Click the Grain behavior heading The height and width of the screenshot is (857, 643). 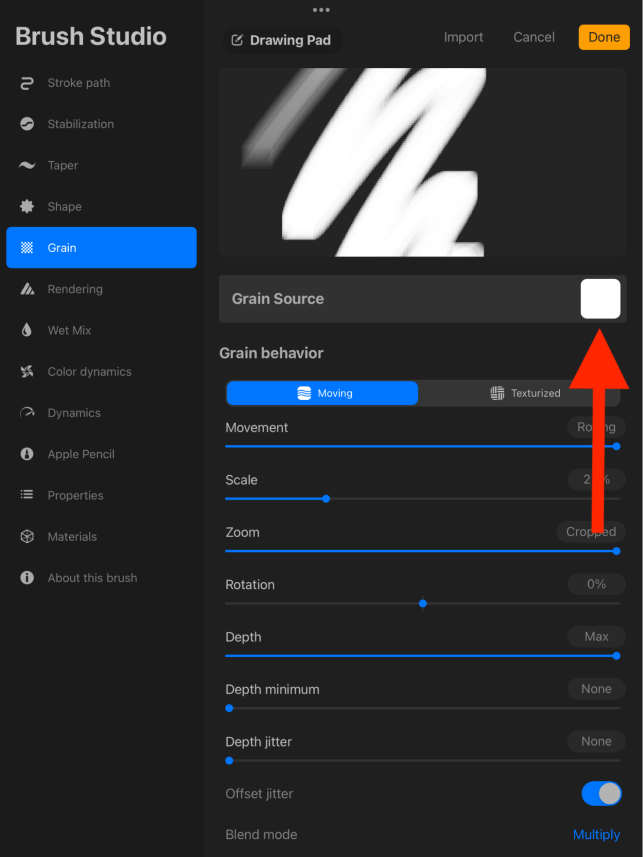pos(271,353)
